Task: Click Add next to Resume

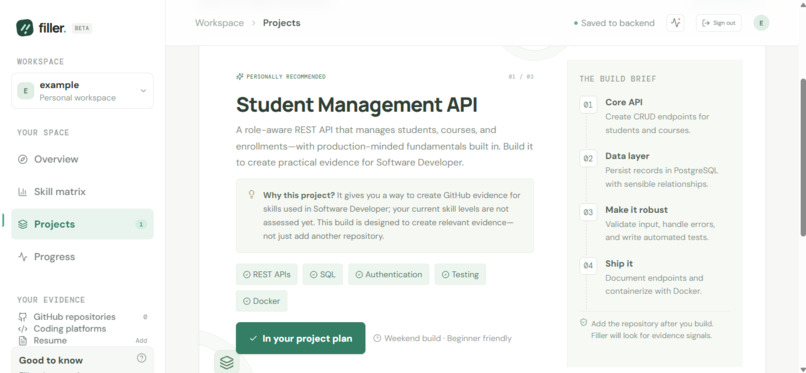Action: tap(141, 341)
